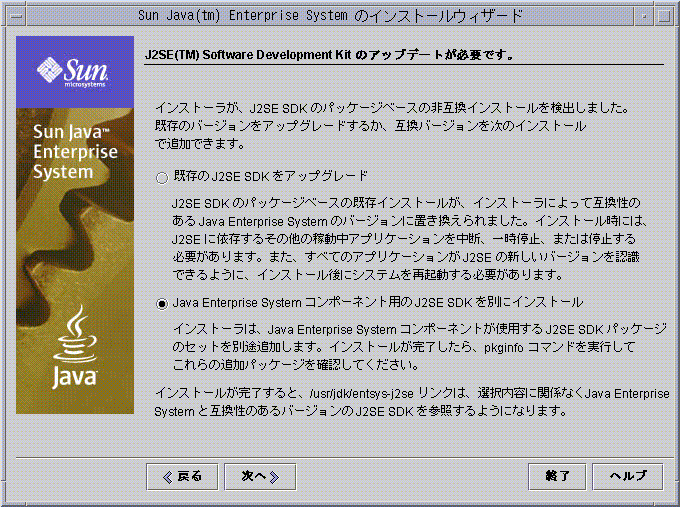Click the line mentioning pkginfo コマンドを実行して
This screenshot has width=680, height=507.
pyautogui.click(x=403, y=347)
